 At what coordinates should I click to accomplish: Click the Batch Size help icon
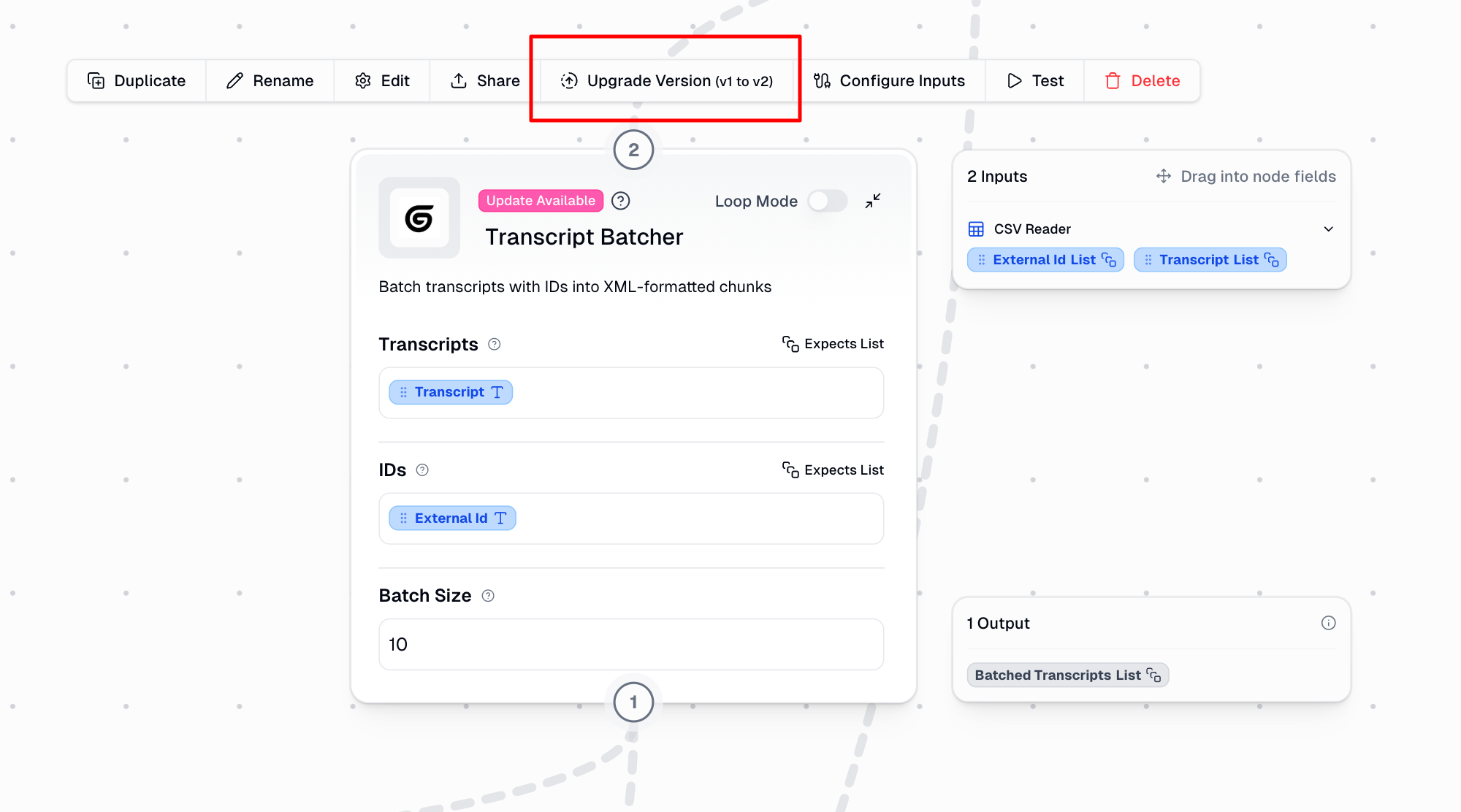489,596
